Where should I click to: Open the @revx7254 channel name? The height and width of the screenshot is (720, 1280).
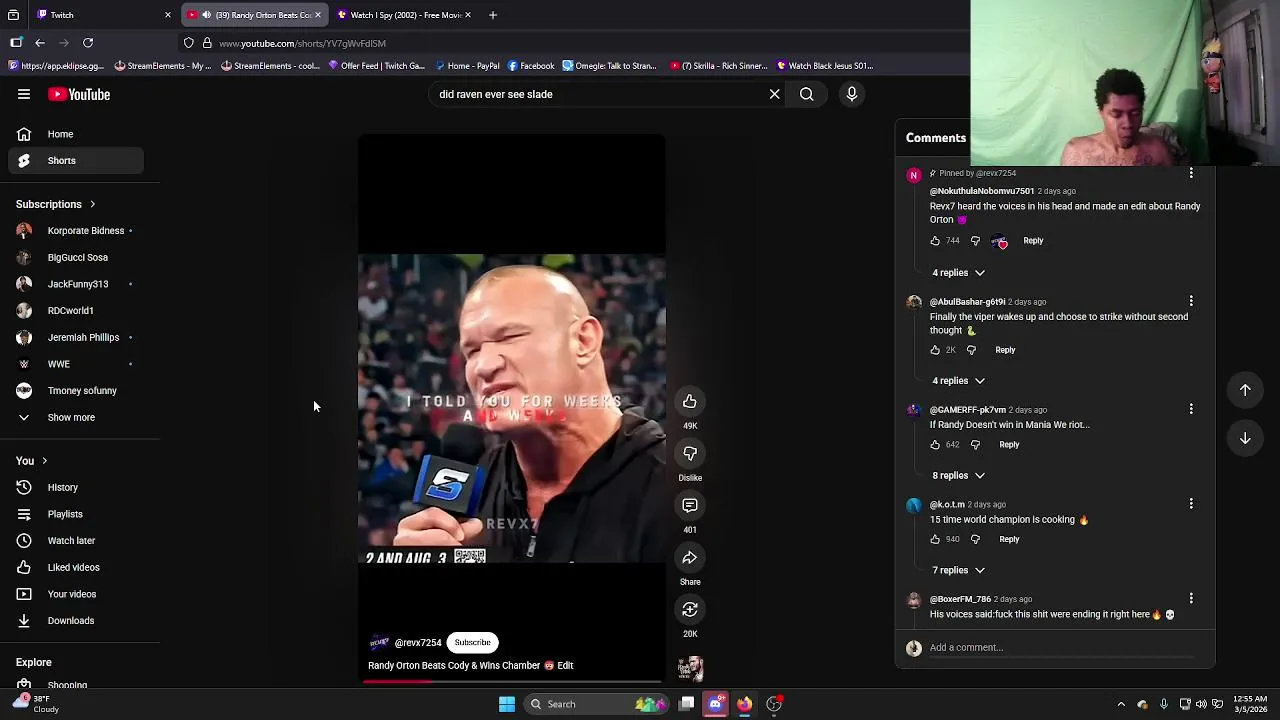pyautogui.click(x=418, y=643)
